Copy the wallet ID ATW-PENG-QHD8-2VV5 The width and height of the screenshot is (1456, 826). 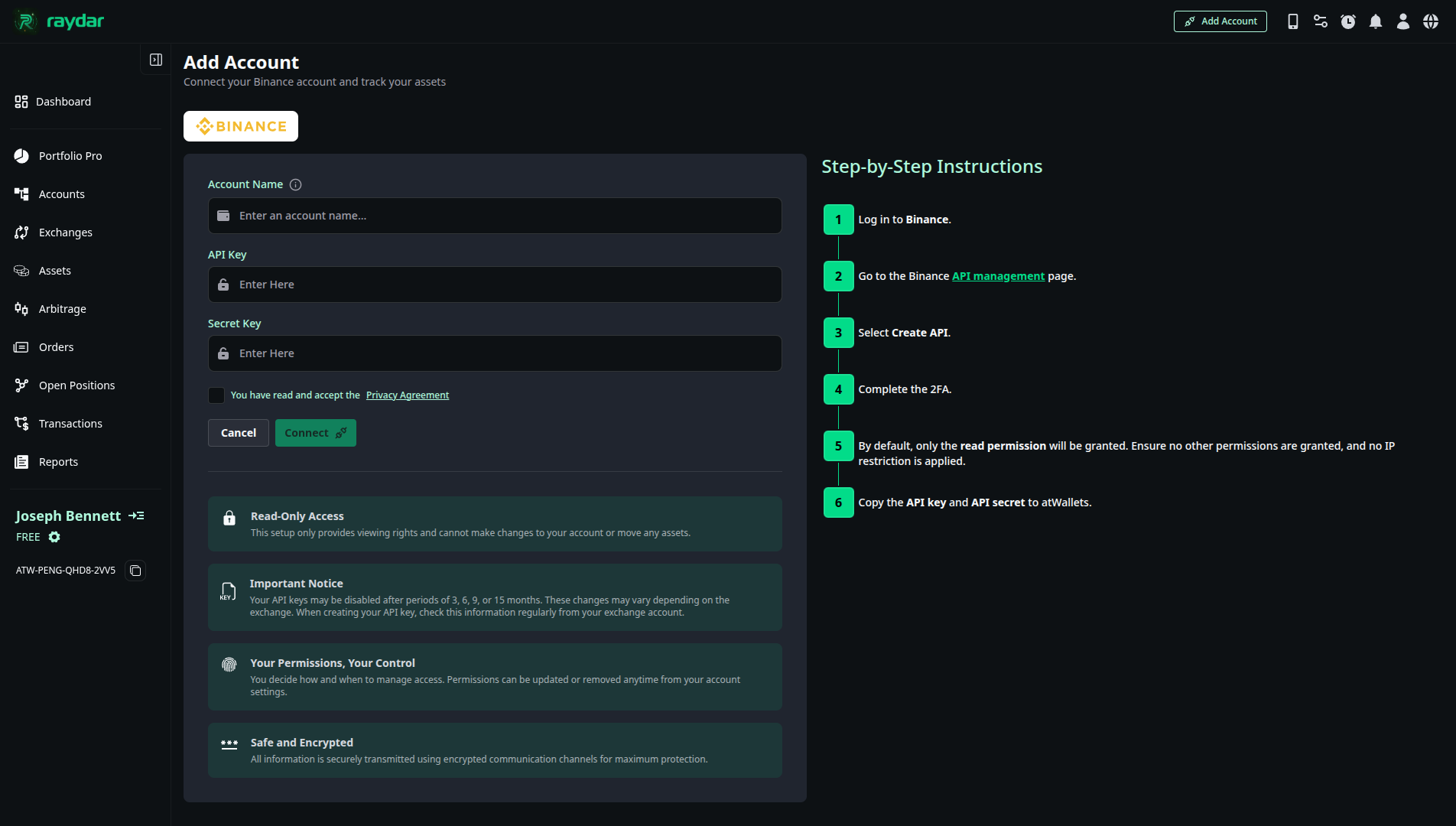135,571
